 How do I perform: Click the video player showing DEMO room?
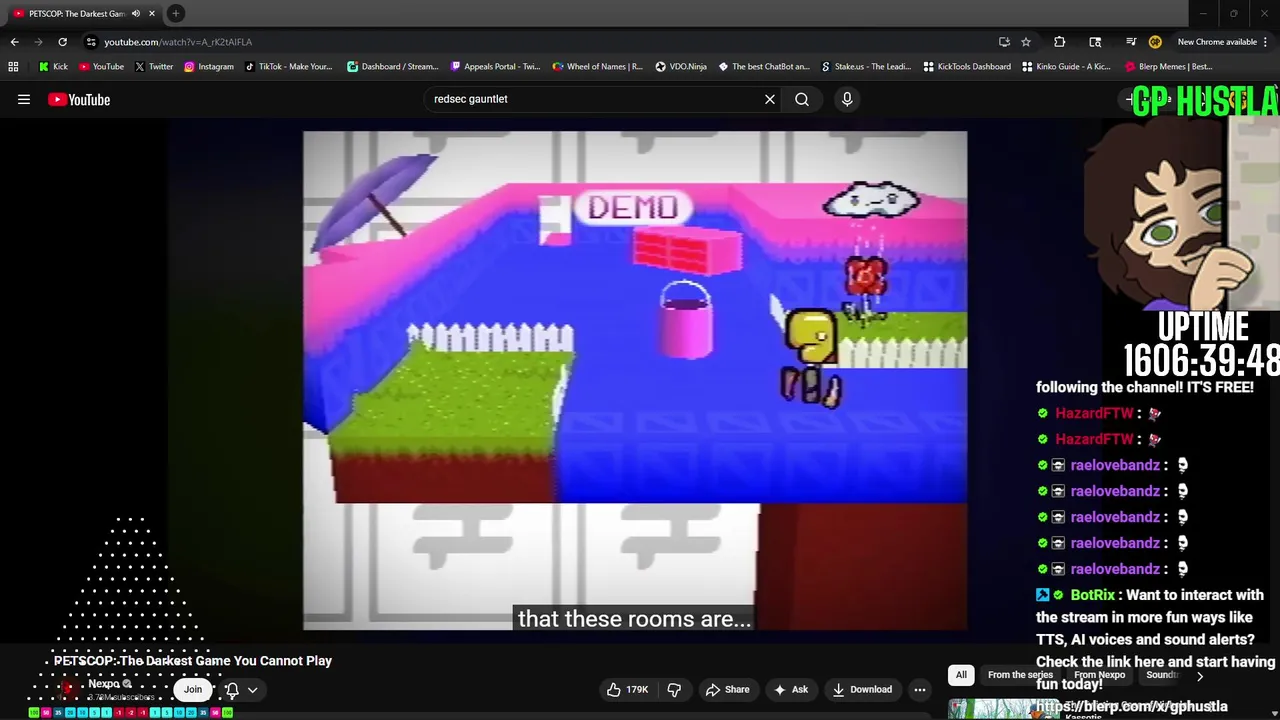click(635, 380)
